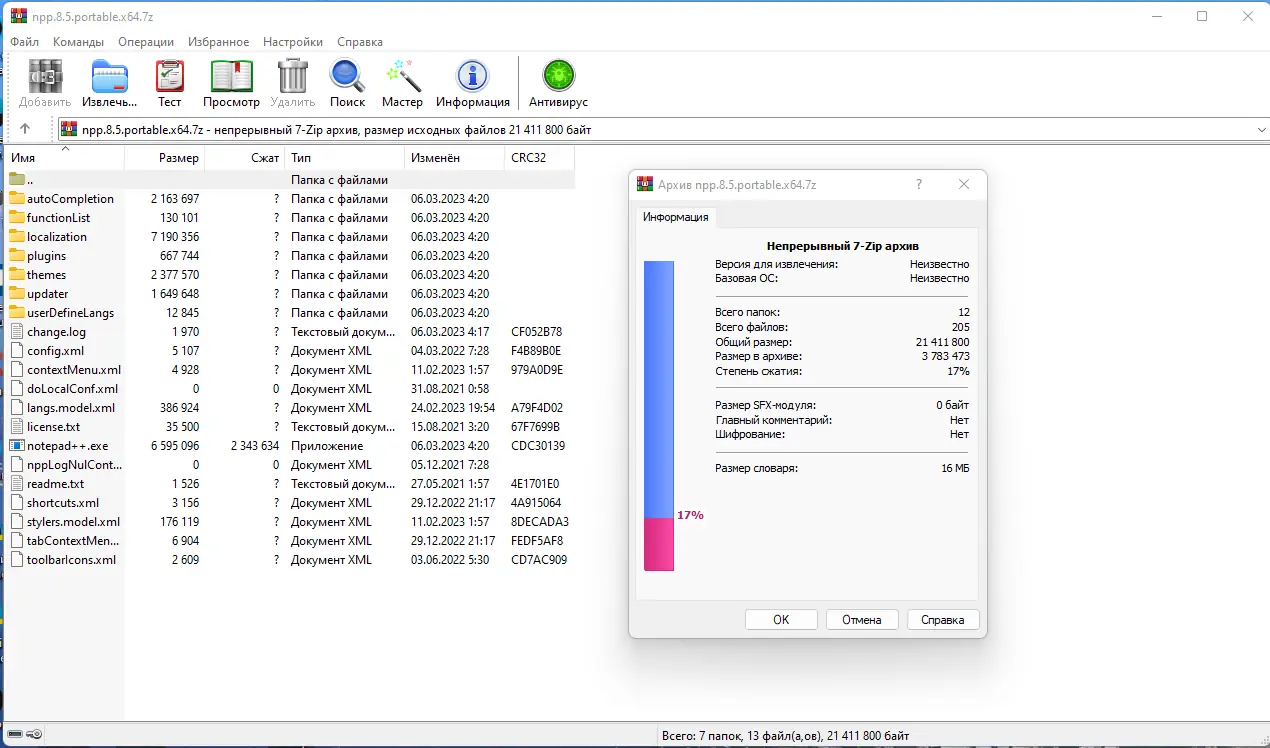The width and height of the screenshot is (1270, 748).
Task: Click the config.xml file icon
Action: [17, 350]
